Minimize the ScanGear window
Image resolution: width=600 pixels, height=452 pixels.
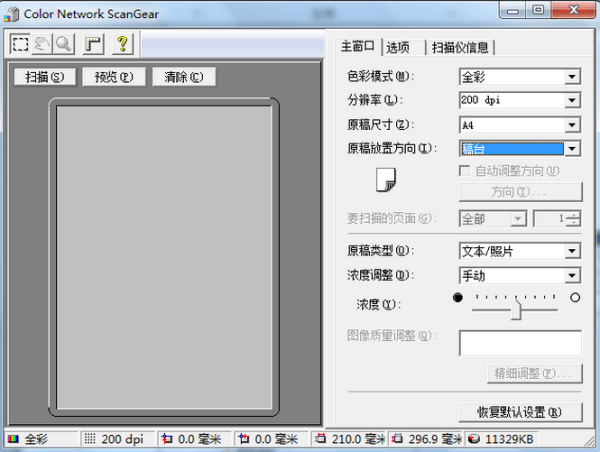[x=513, y=10]
